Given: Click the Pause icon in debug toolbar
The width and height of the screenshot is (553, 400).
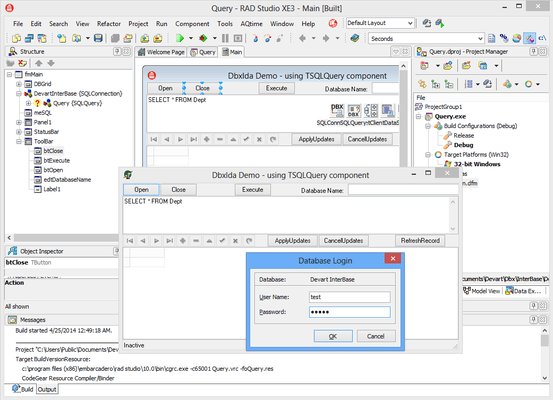Looking at the screenshot, I should click(x=225, y=38).
